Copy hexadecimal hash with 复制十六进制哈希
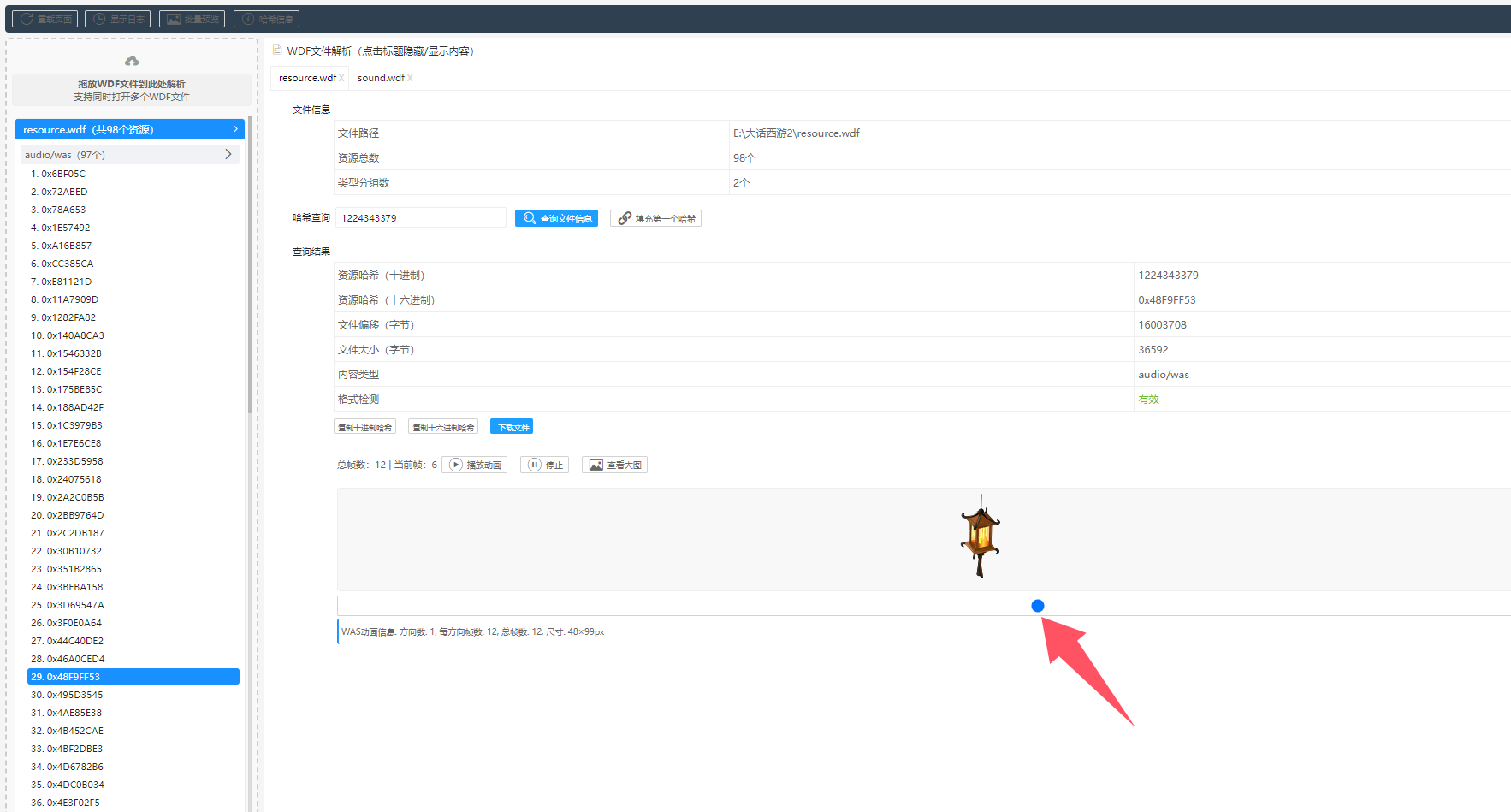 pyautogui.click(x=443, y=427)
